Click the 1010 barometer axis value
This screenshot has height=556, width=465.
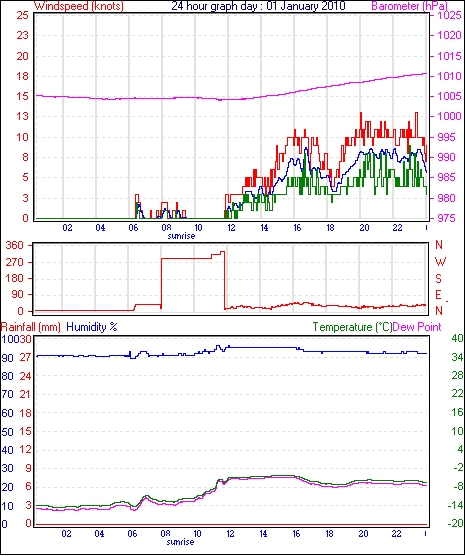pos(449,76)
